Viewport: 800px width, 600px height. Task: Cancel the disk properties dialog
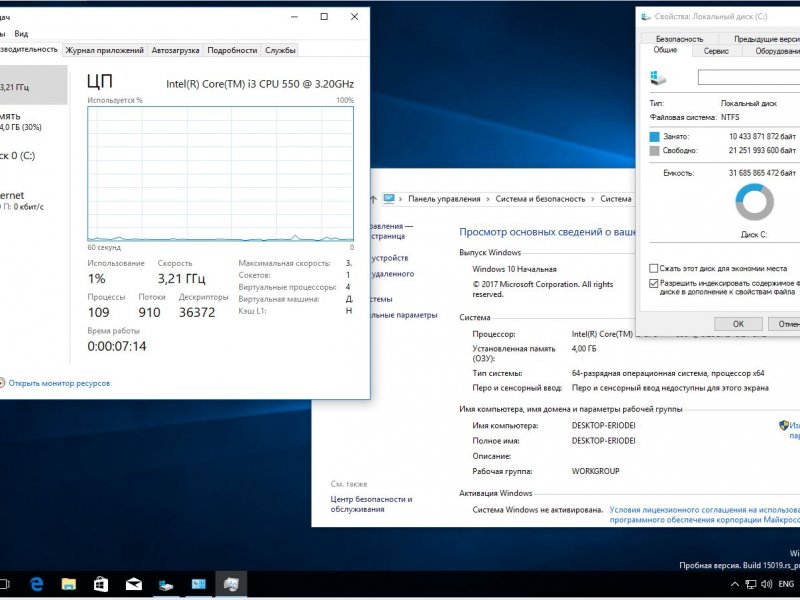tap(783, 324)
